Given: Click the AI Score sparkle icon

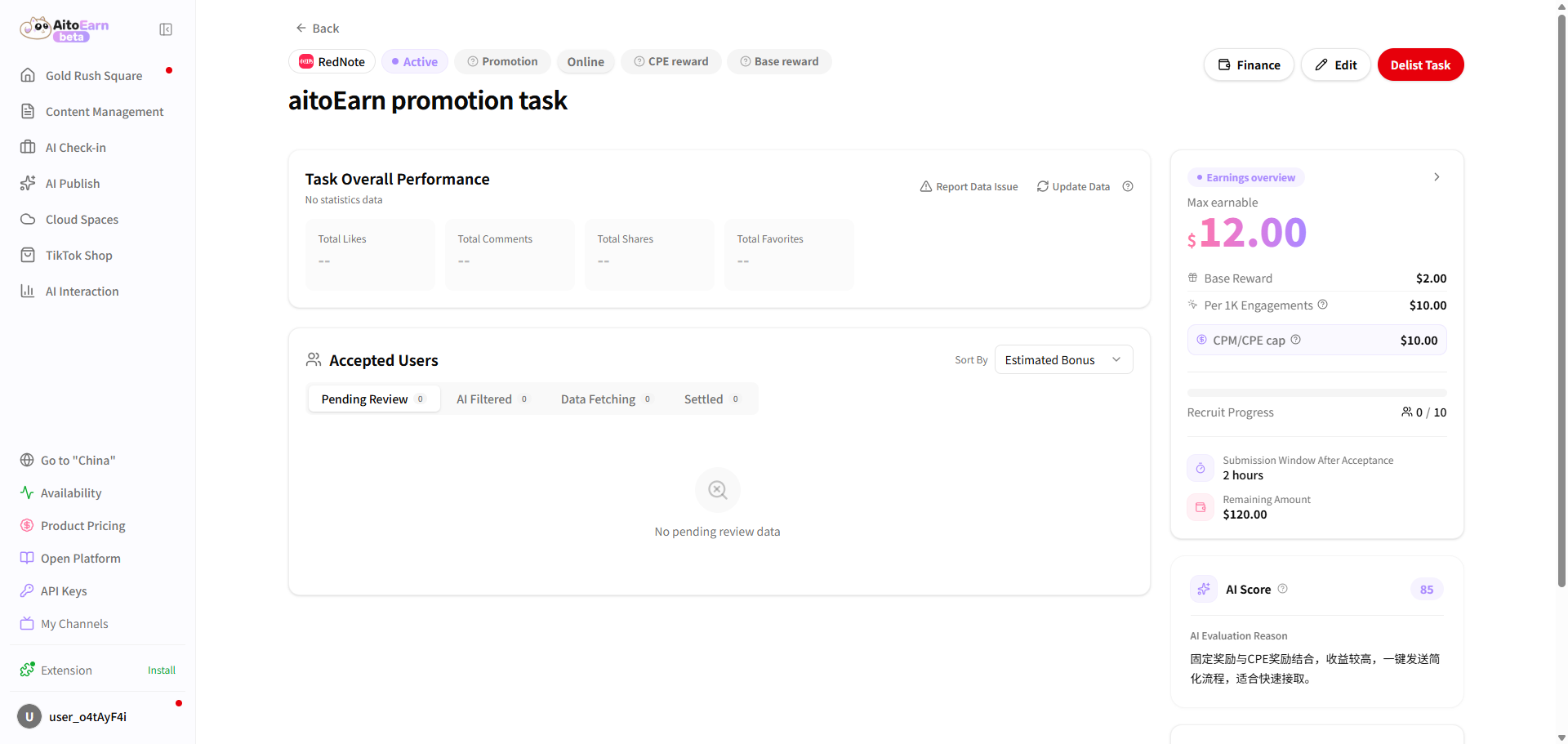Looking at the screenshot, I should (x=1204, y=589).
